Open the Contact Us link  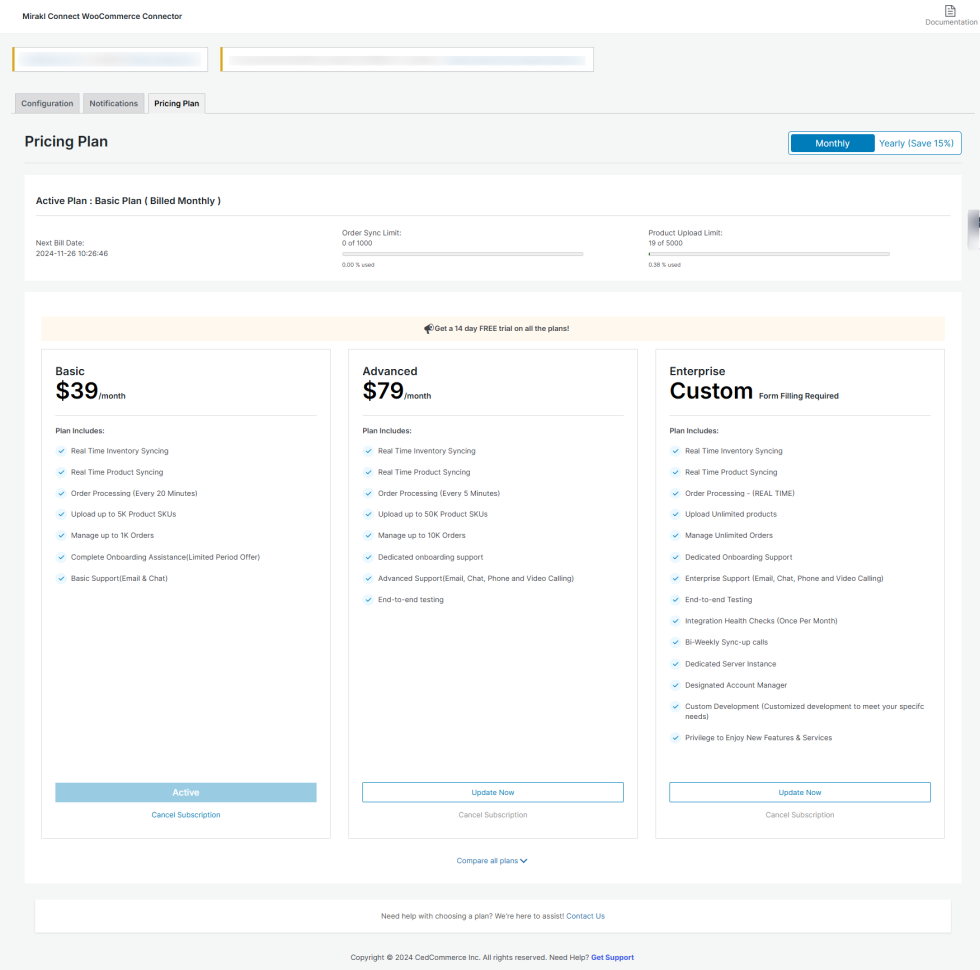click(x=585, y=916)
